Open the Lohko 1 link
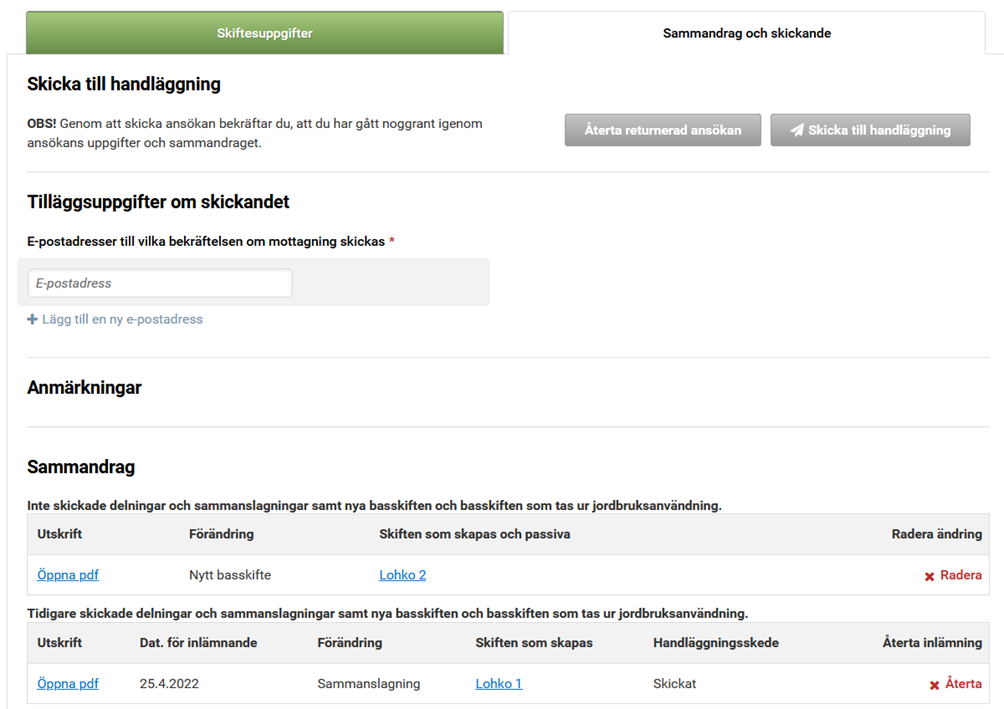 point(498,684)
